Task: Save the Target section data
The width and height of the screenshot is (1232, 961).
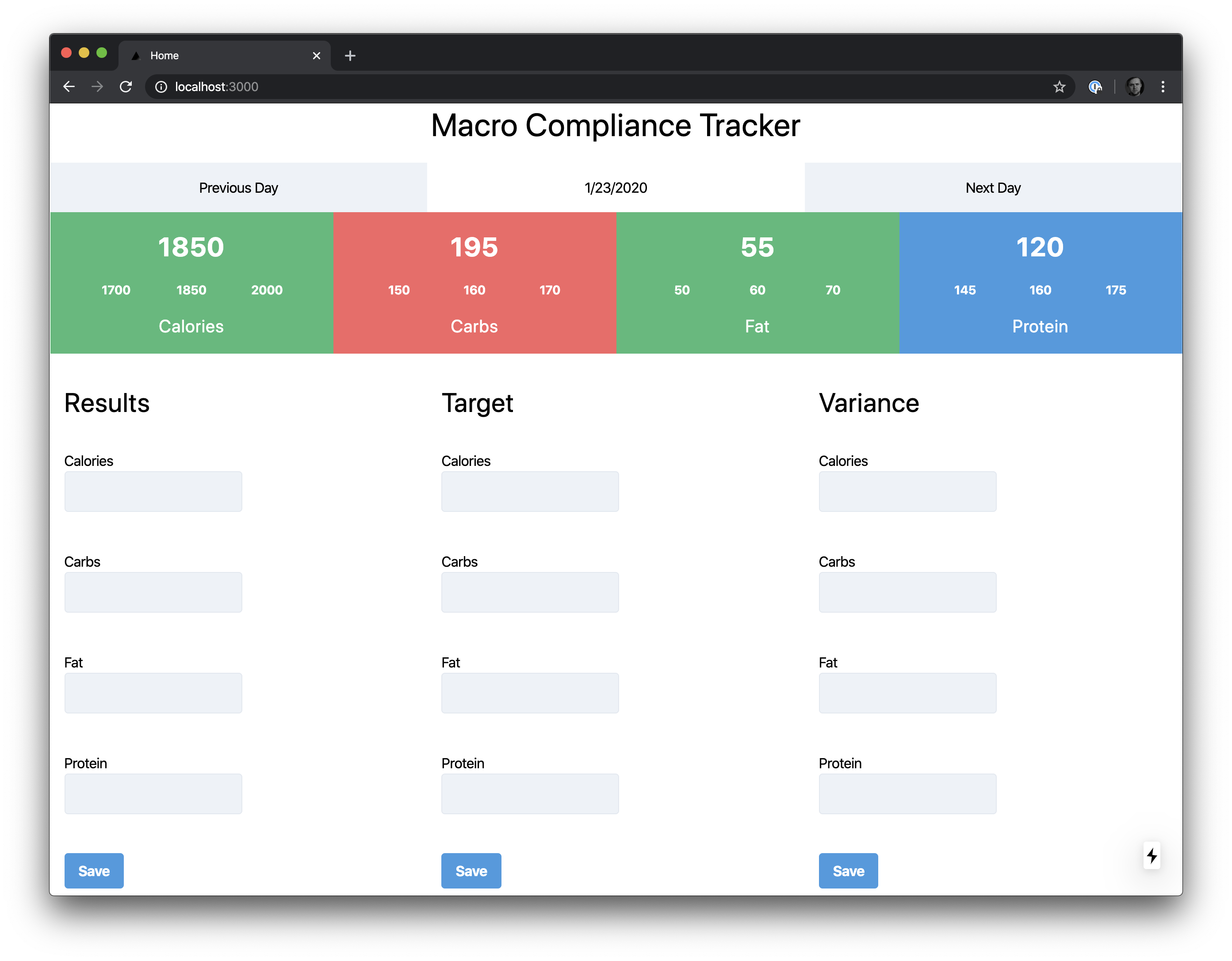Action: coord(471,871)
